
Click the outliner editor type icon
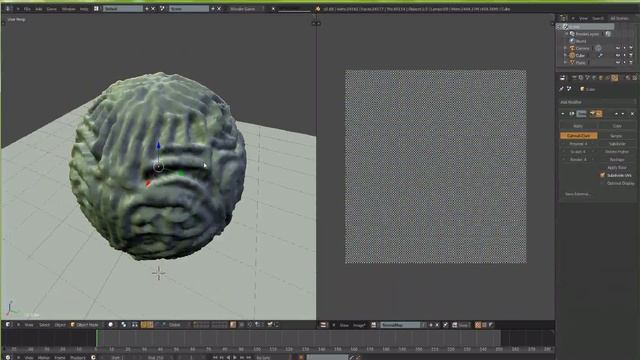tap(563, 18)
